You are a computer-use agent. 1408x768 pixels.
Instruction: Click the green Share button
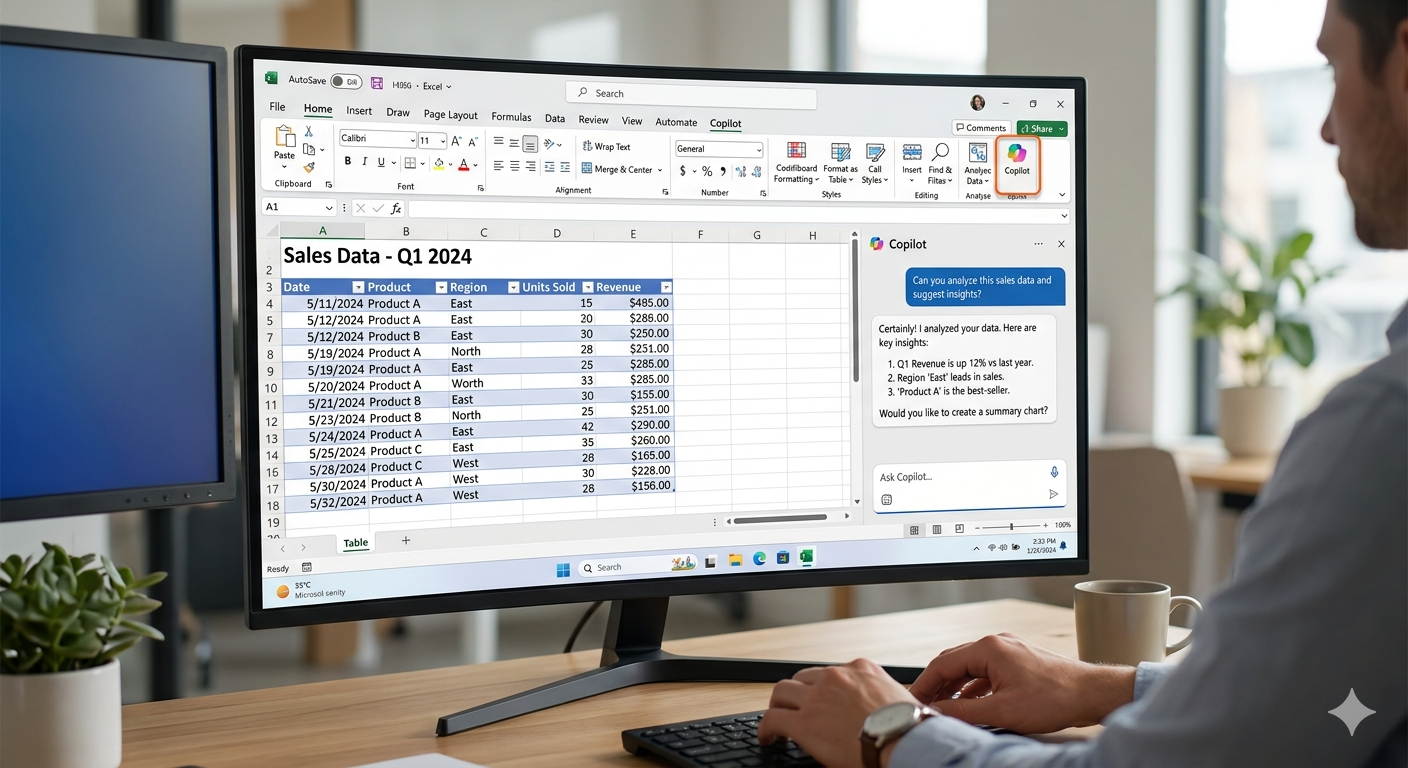point(1042,128)
